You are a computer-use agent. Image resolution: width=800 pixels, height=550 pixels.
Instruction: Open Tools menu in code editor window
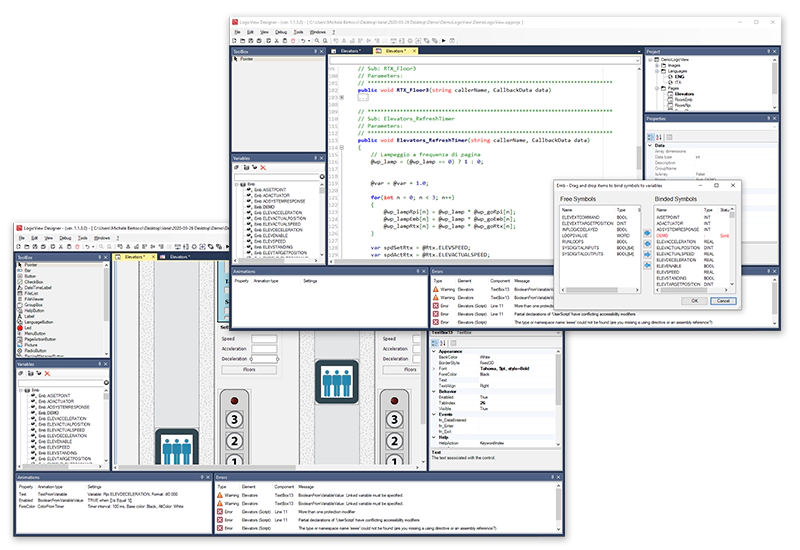click(x=298, y=32)
